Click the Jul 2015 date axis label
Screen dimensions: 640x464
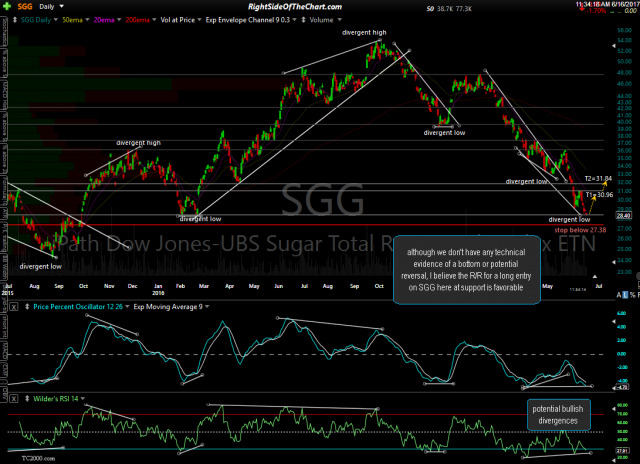coord(7,289)
